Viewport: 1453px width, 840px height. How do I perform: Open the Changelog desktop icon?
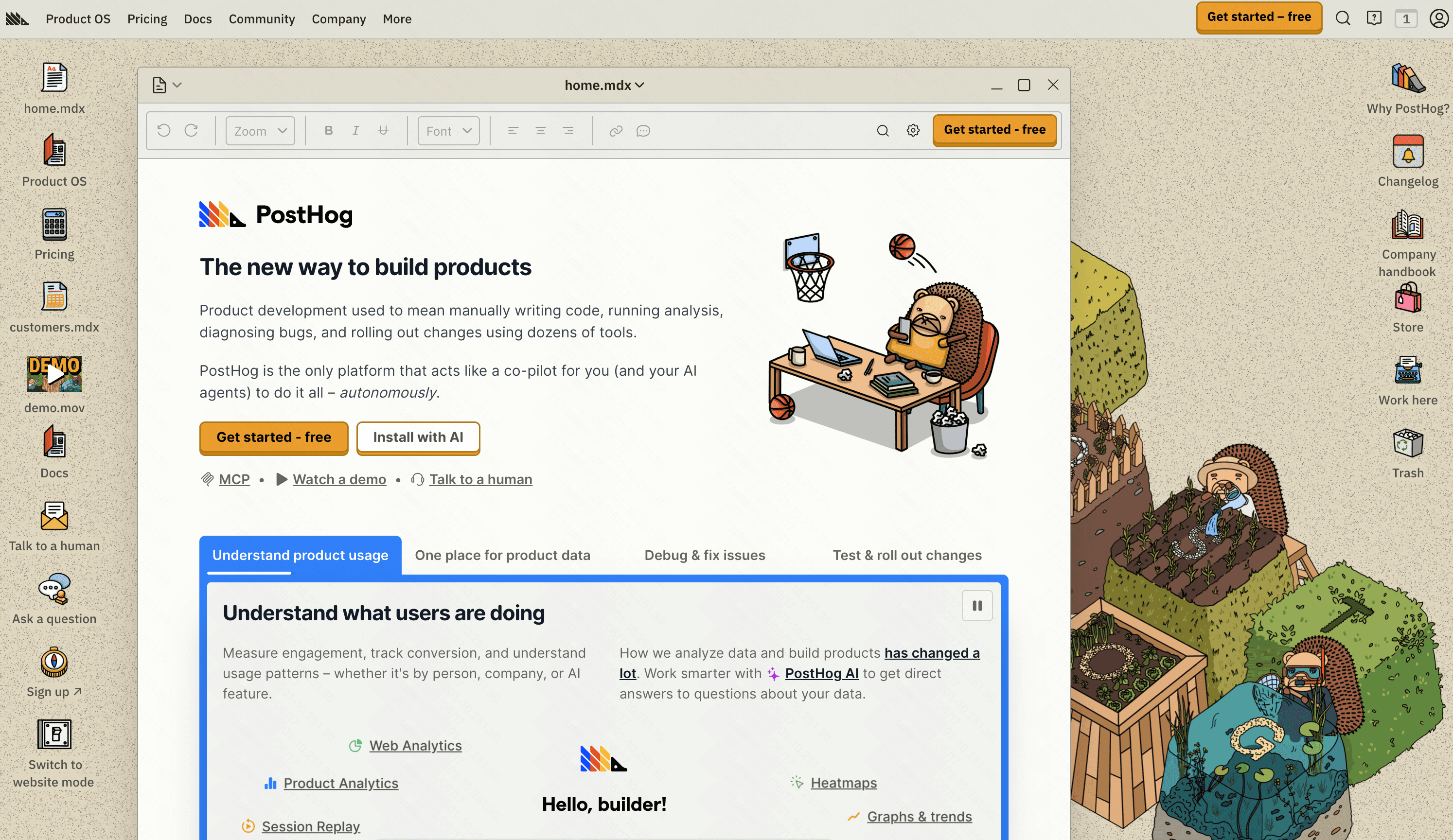click(1408, 151)
